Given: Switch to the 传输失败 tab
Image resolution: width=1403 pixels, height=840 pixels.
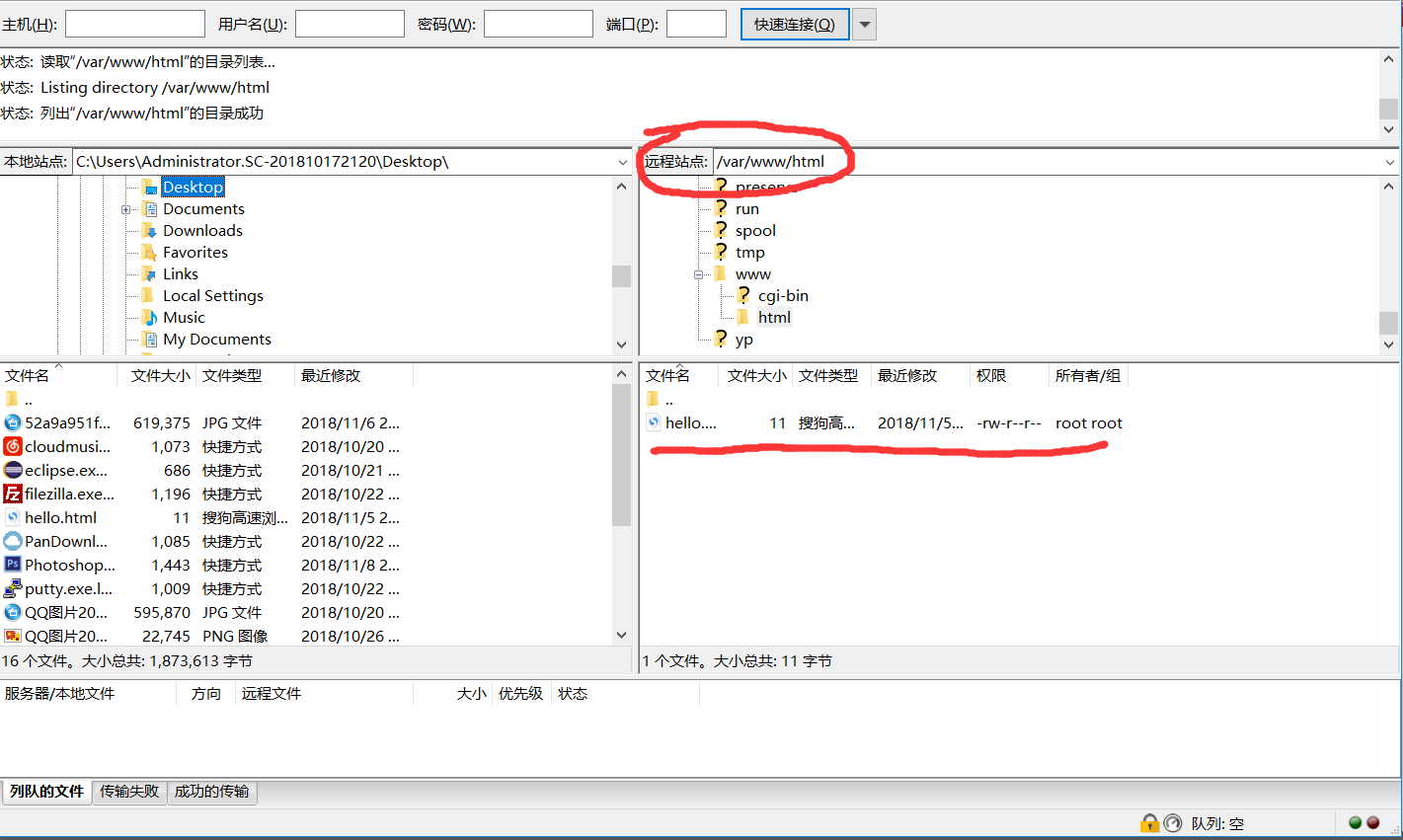Looking at the screenshot, I should click(x=129, y=792).
